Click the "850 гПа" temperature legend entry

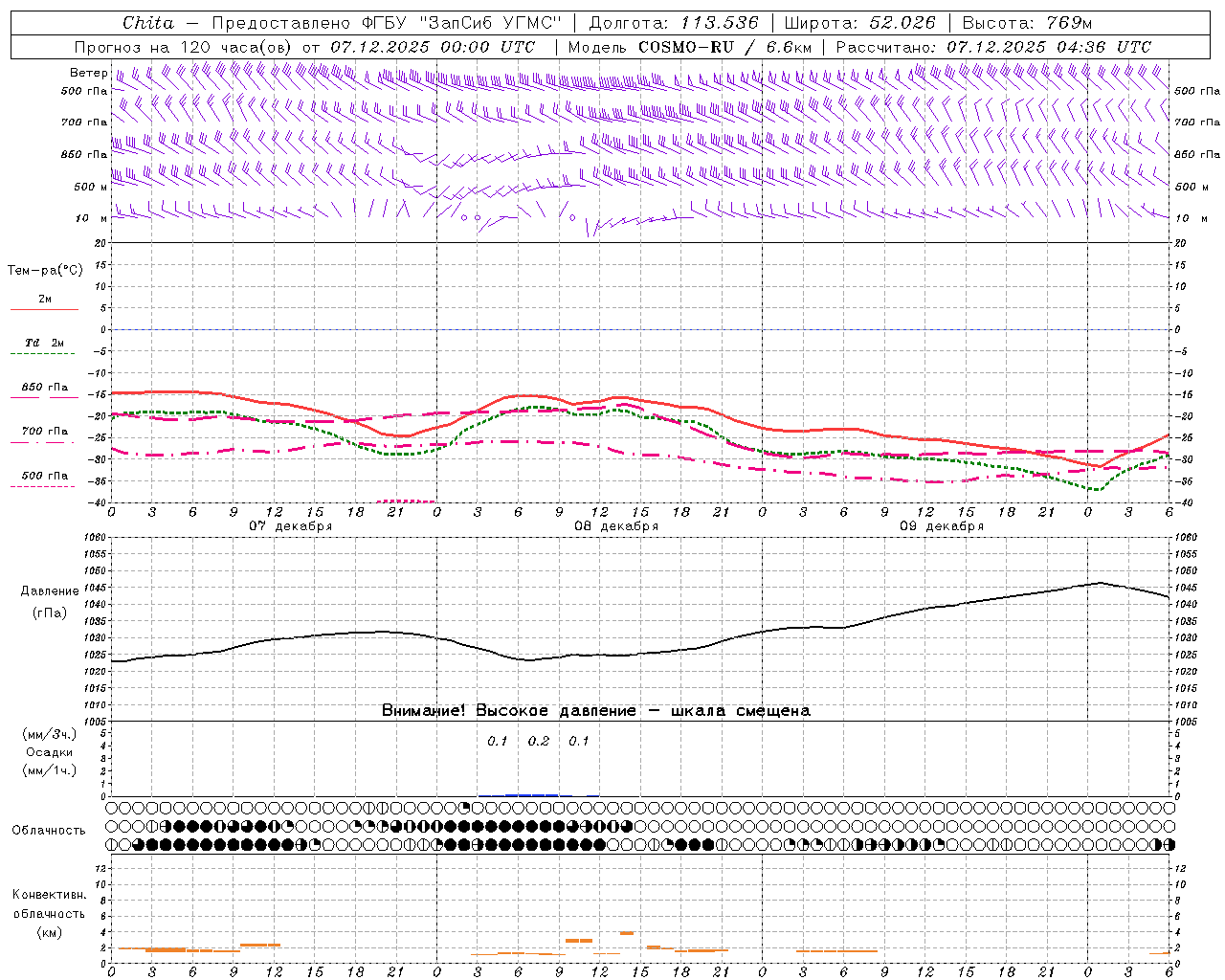coord(44,388)
